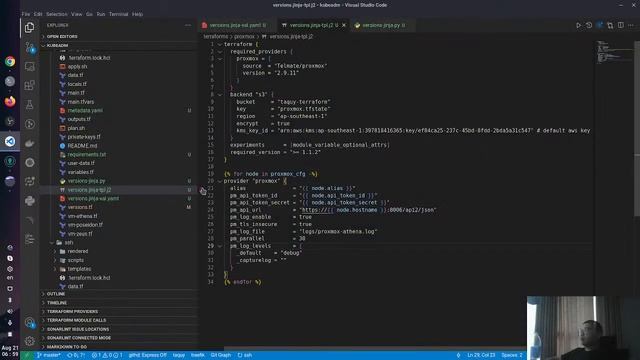
Task: Open the Explorer Views and More Actions ellipsis
Action: pos(188,25)
